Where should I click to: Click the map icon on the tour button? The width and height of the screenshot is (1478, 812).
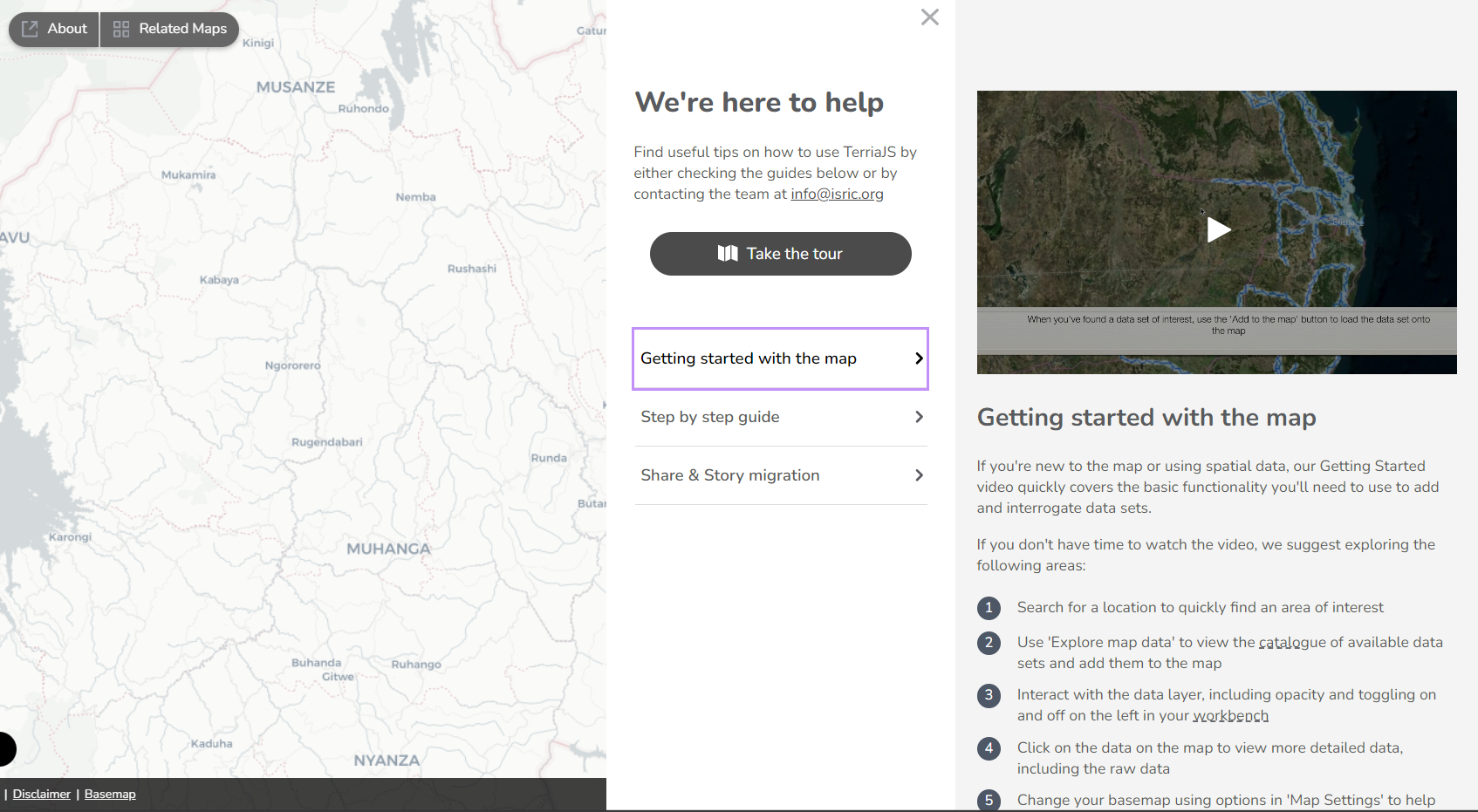(x=727, y=254)
